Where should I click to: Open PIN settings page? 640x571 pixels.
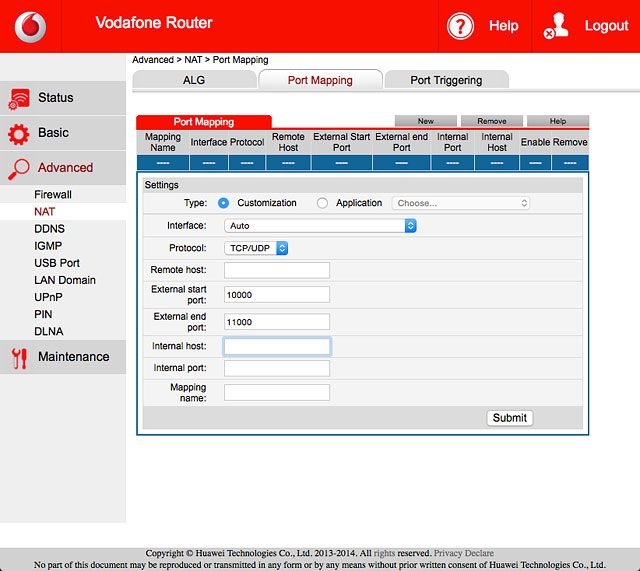coord(43,314)
